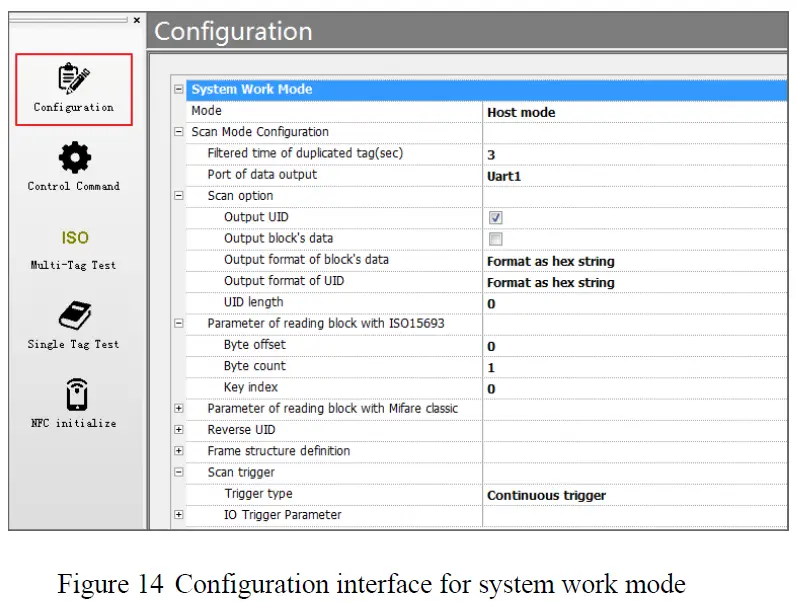
Task: Select the 'Scan Mode Configuration' label
Action: (260, 132)
